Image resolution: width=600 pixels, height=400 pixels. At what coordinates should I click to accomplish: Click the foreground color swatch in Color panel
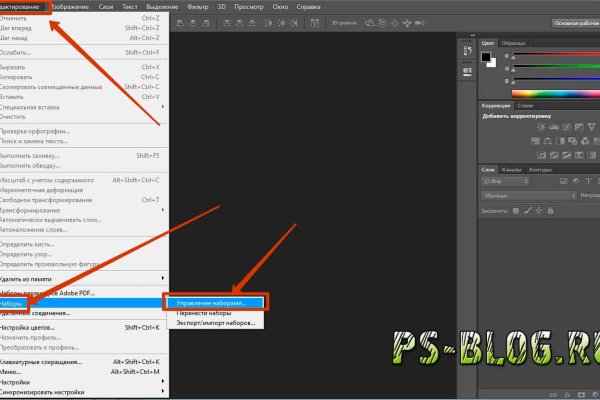coord(487,57)
